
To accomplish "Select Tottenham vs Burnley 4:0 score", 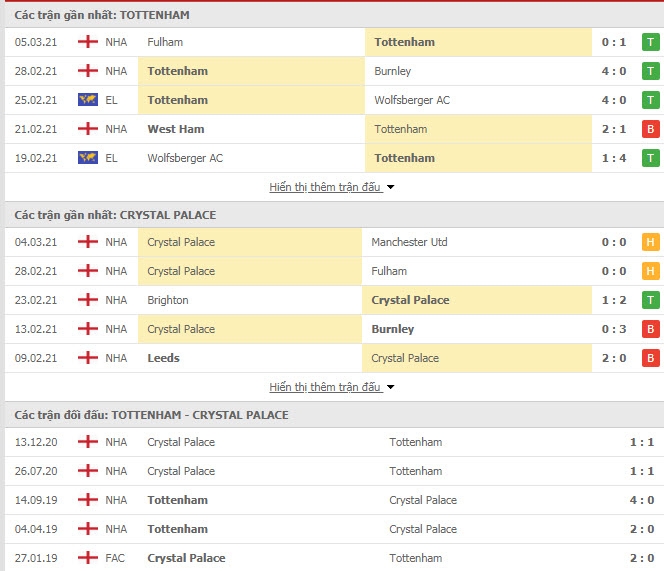I will click(x=614, y=71).
